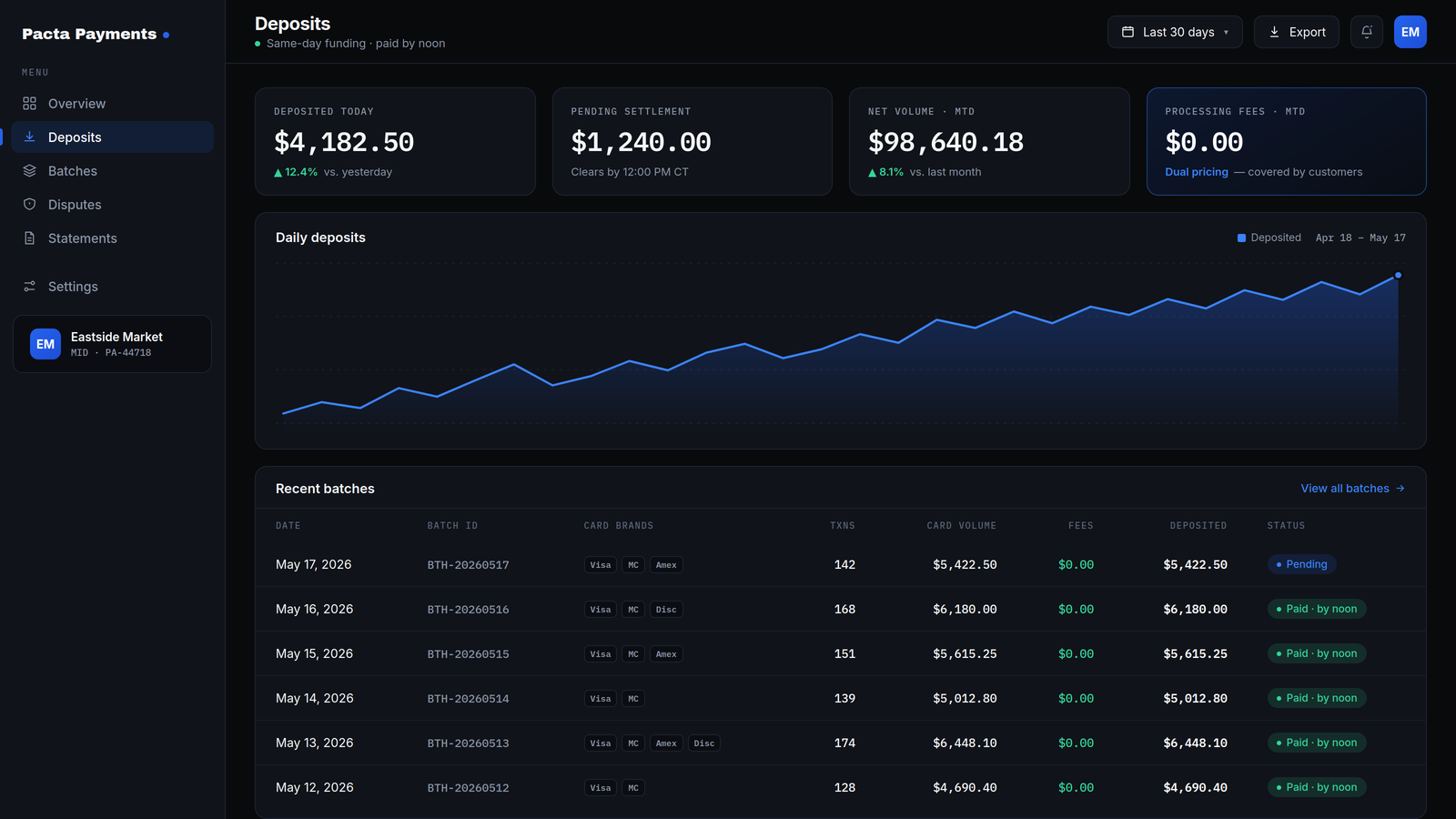Click the calendar icon in date range
The width and height of the screenshot is (1456, 819).
(x=1127, y=32)
